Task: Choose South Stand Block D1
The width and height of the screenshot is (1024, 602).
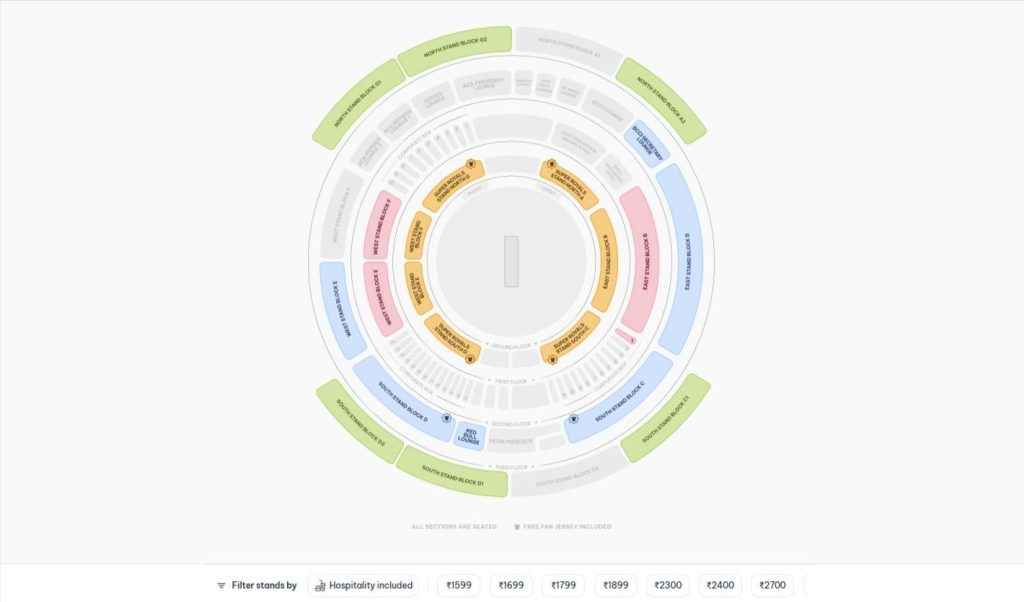Action: click(452, 470)
